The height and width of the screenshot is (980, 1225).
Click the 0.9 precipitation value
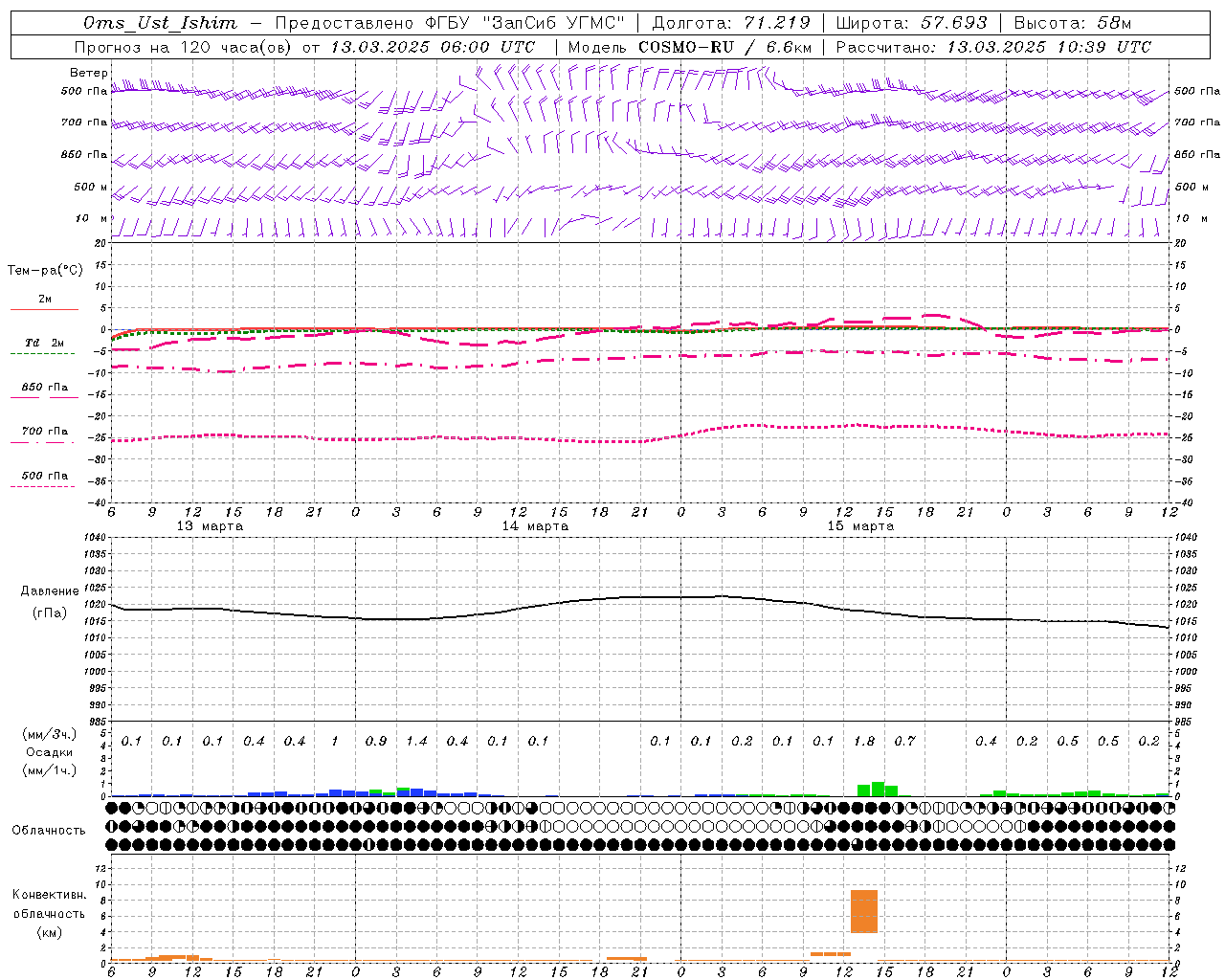point(376,742)
